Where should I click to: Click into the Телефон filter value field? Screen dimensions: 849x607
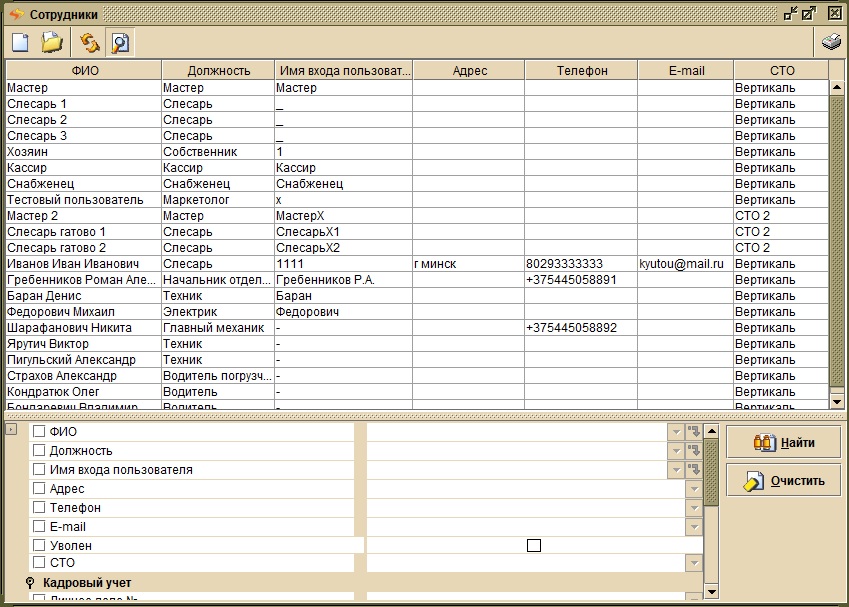(526, 507)
